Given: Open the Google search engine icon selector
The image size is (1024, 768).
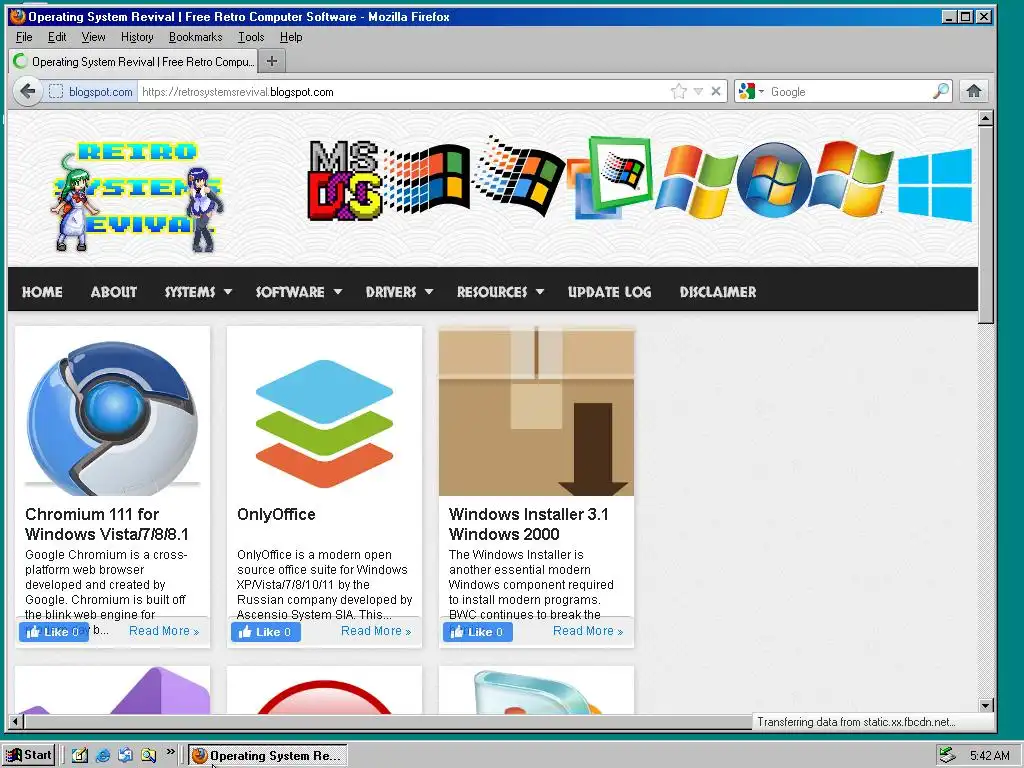Looking at the screenshot, I should [x=750, y=91].
